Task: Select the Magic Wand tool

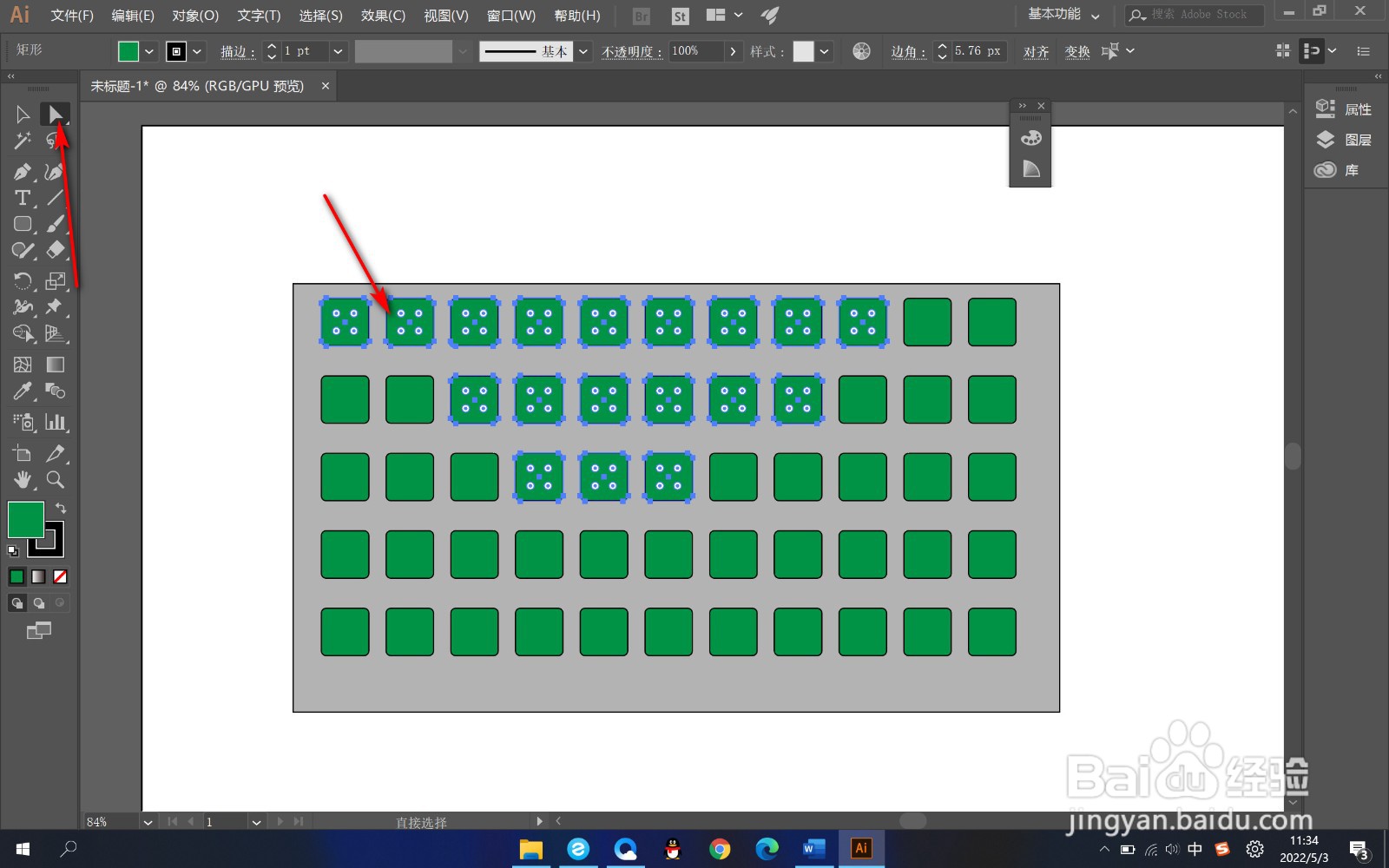Action: 23,140
